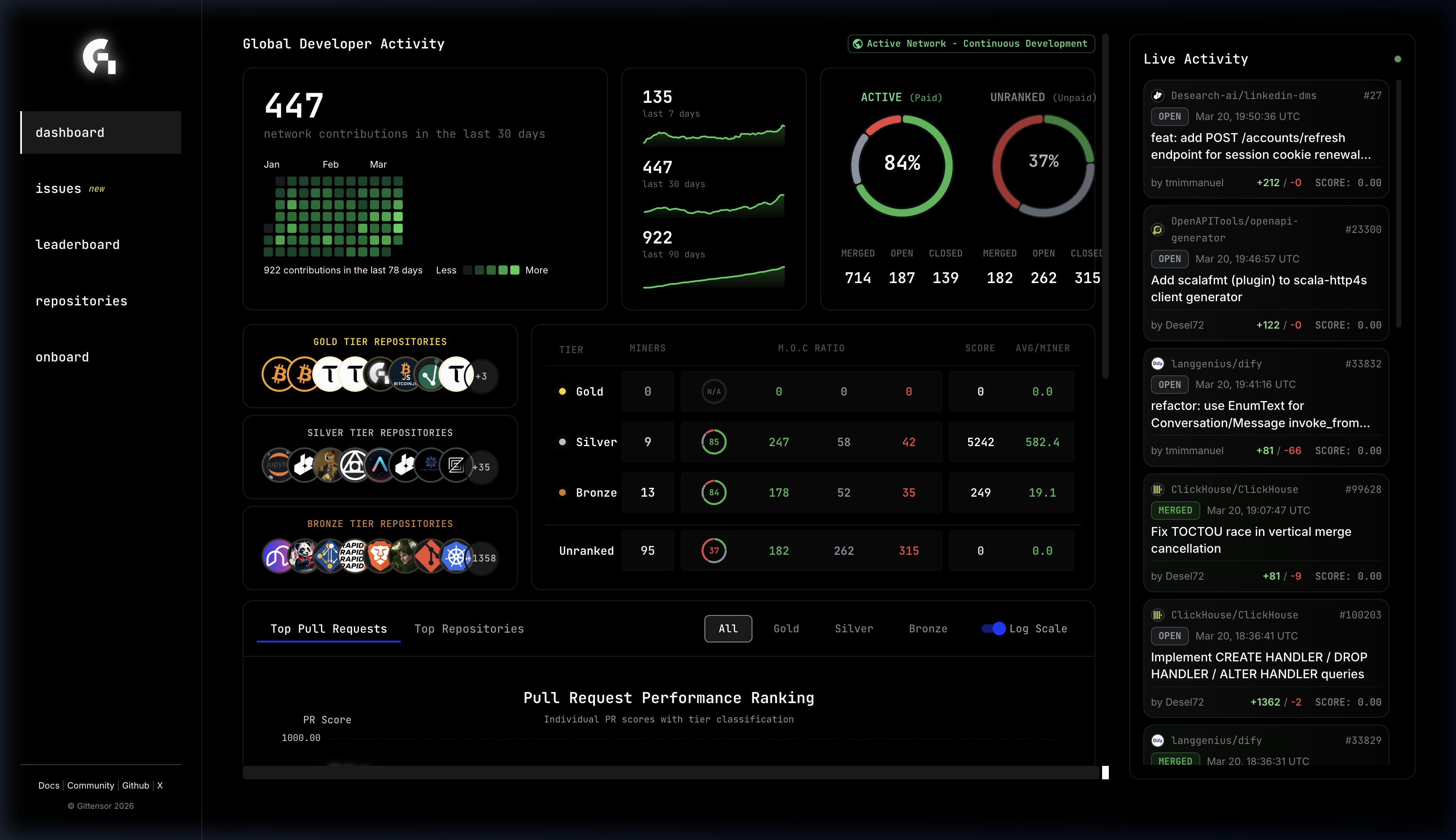Open the leaderboard menu item

pos(78,245)
